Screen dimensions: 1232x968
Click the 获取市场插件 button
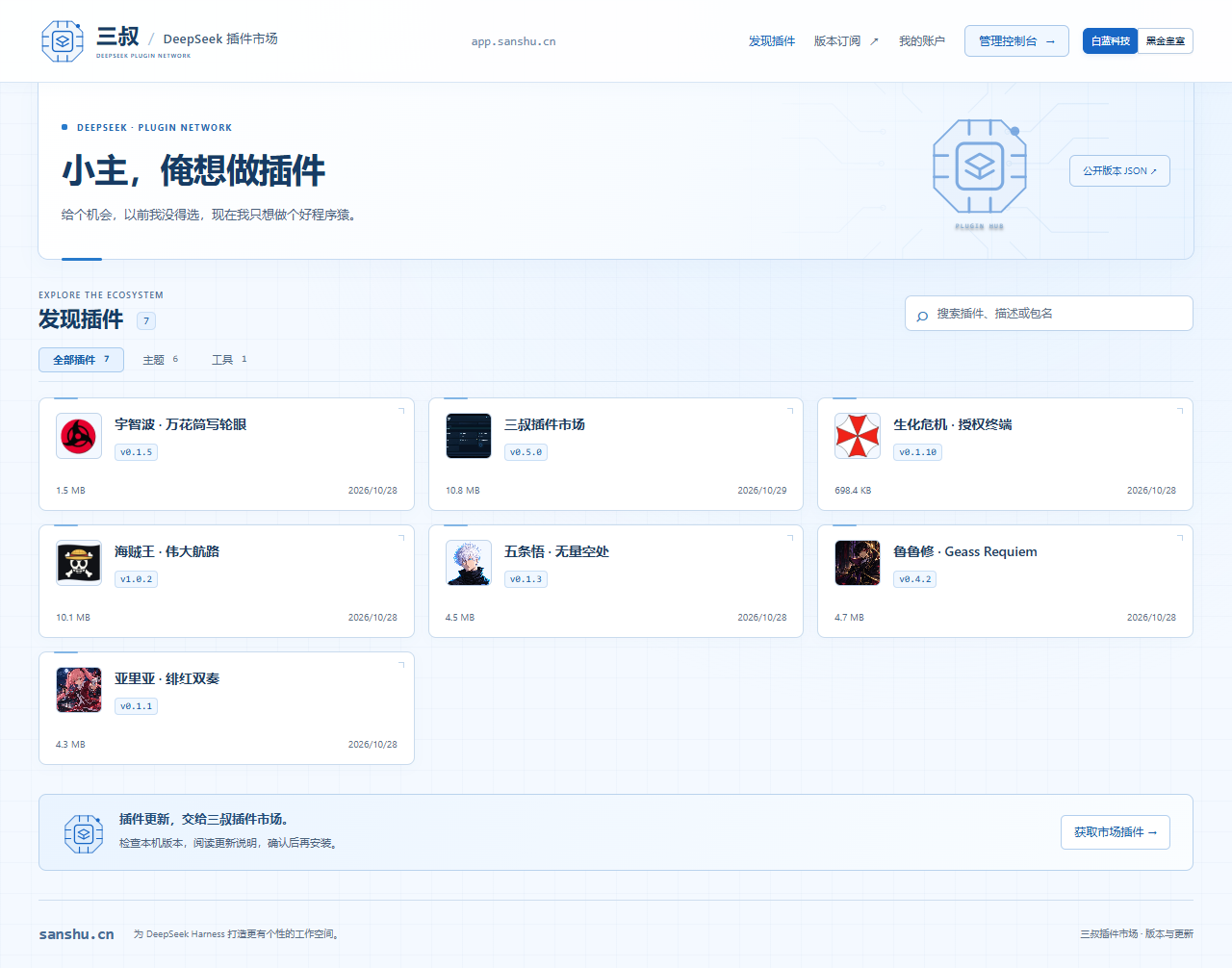[1116, 832]
